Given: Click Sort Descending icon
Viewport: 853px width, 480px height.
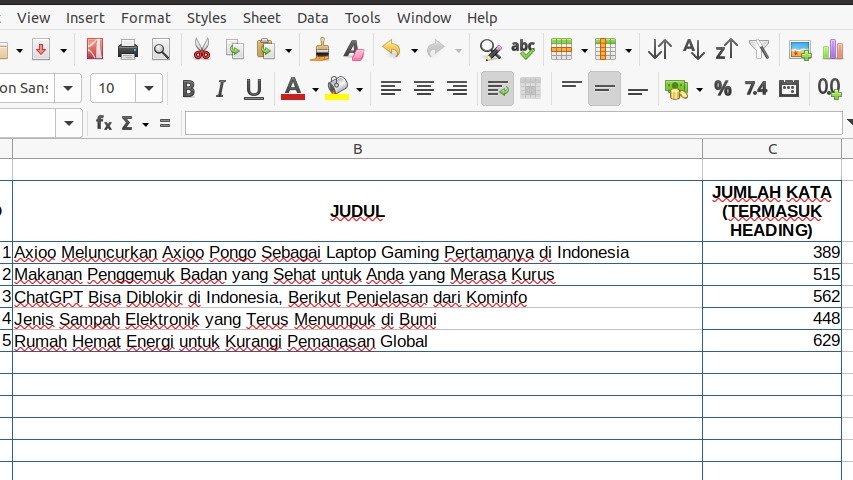Looking at the screenshot, I should (726, 50).
